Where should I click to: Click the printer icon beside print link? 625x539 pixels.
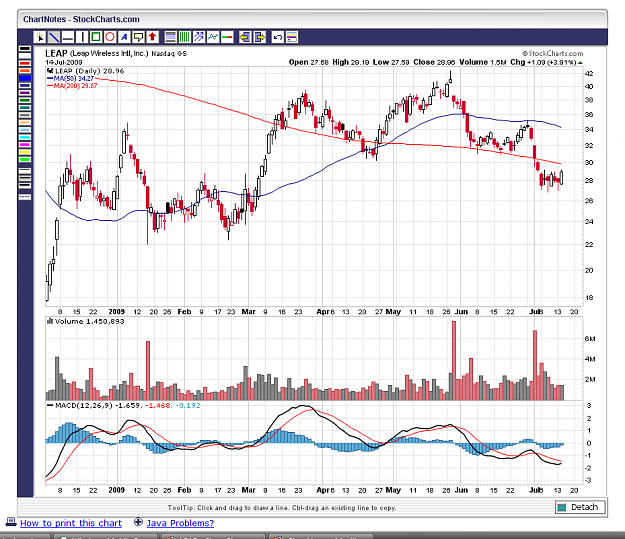[11, 522]
